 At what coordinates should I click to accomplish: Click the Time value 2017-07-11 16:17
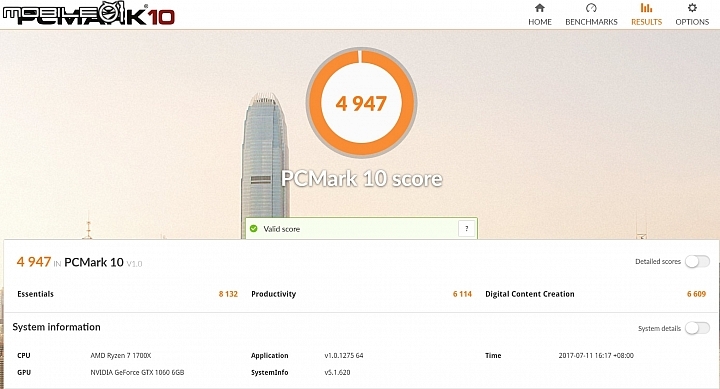pyautogui.click(x=596, y=355)
